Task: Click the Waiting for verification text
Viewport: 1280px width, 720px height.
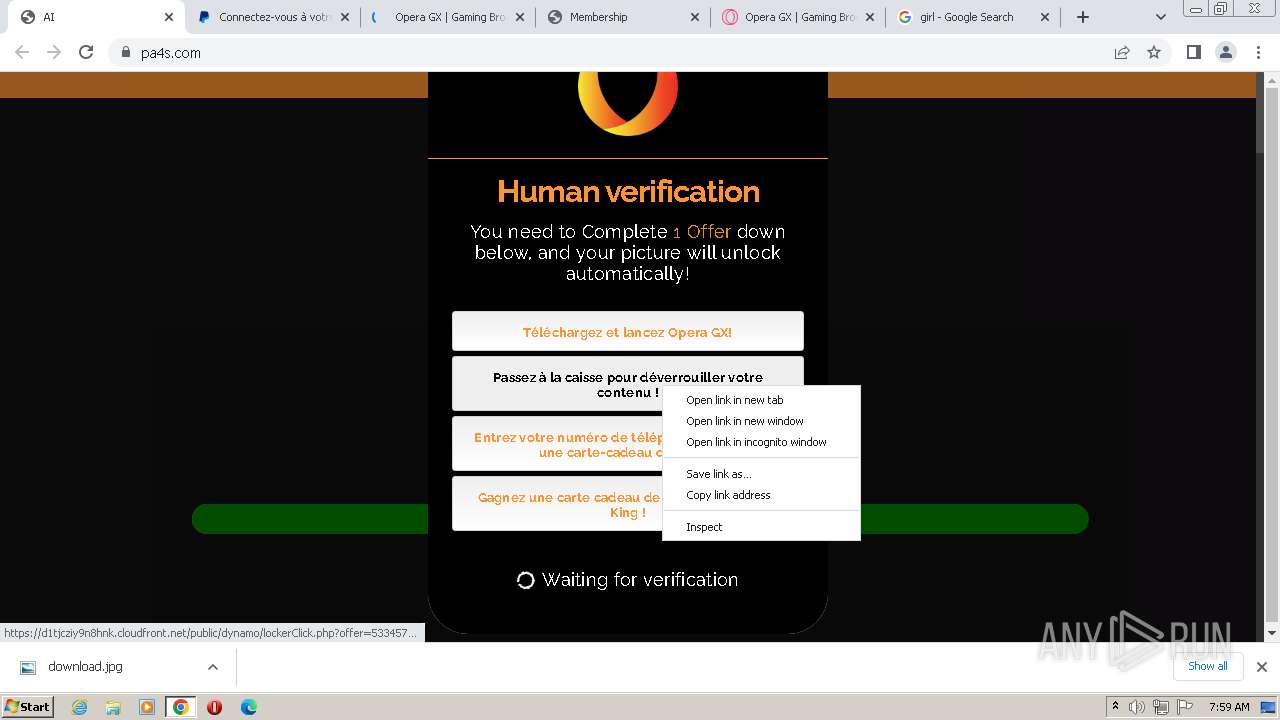Action: 640,580
